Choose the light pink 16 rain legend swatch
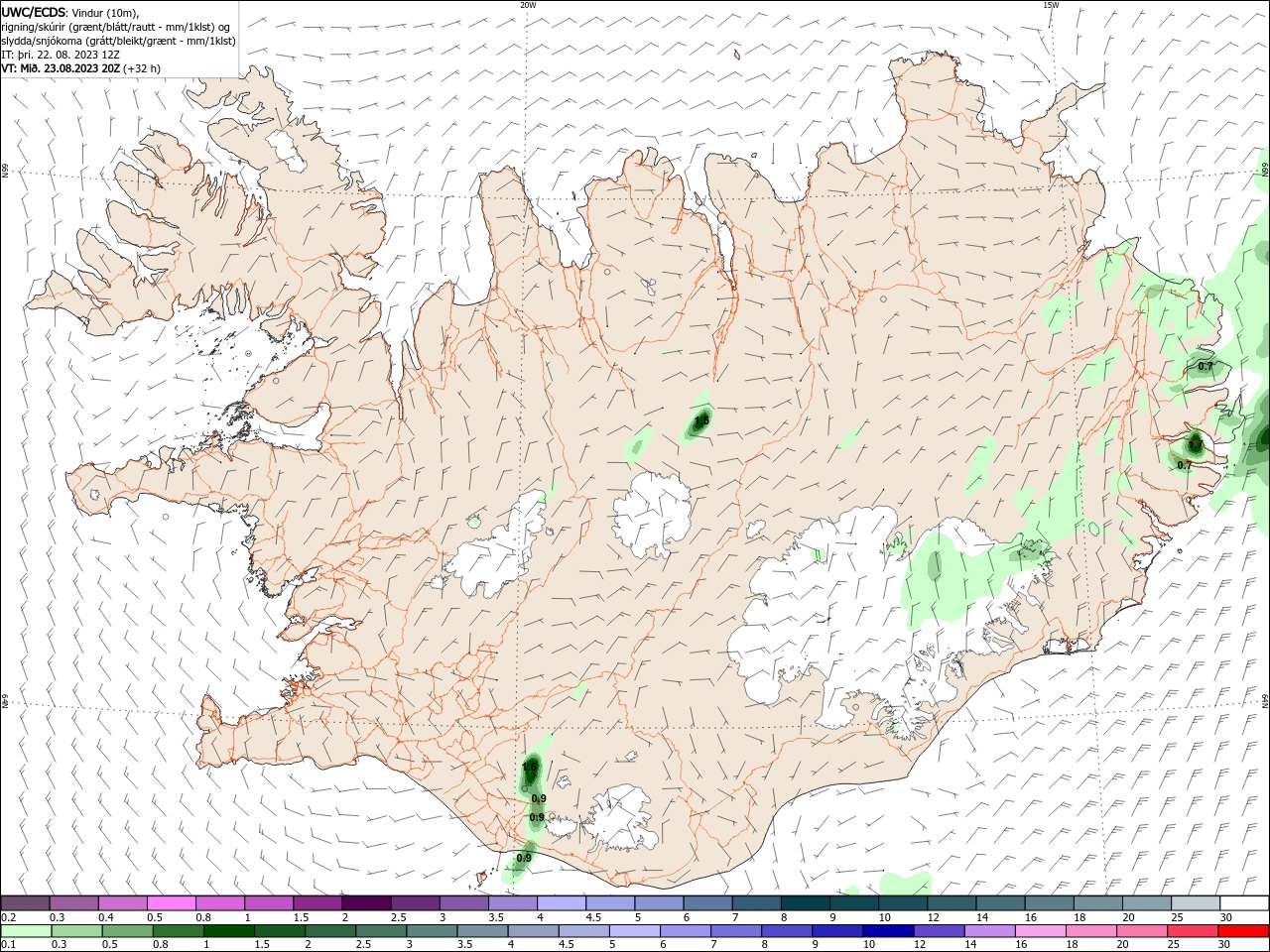 click(1041, 931)
